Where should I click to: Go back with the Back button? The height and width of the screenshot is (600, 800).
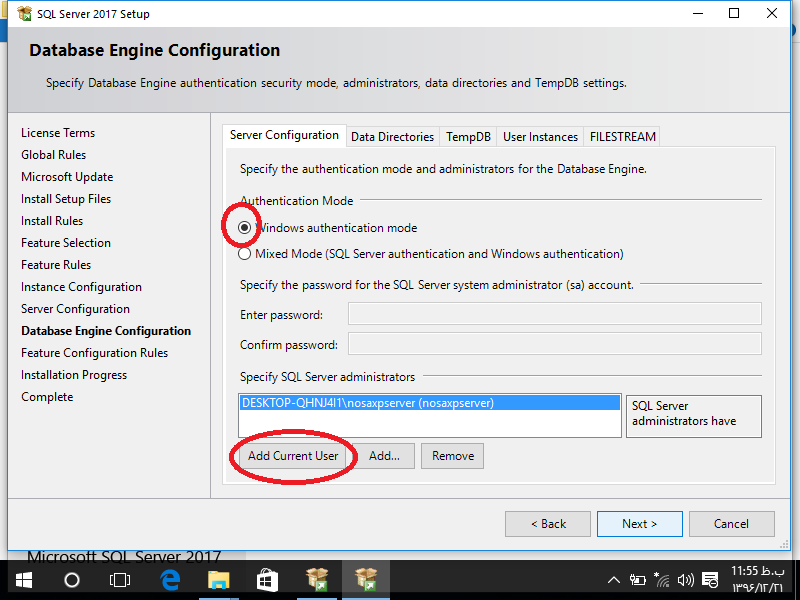pyautogui.click(x=547, y=524)
